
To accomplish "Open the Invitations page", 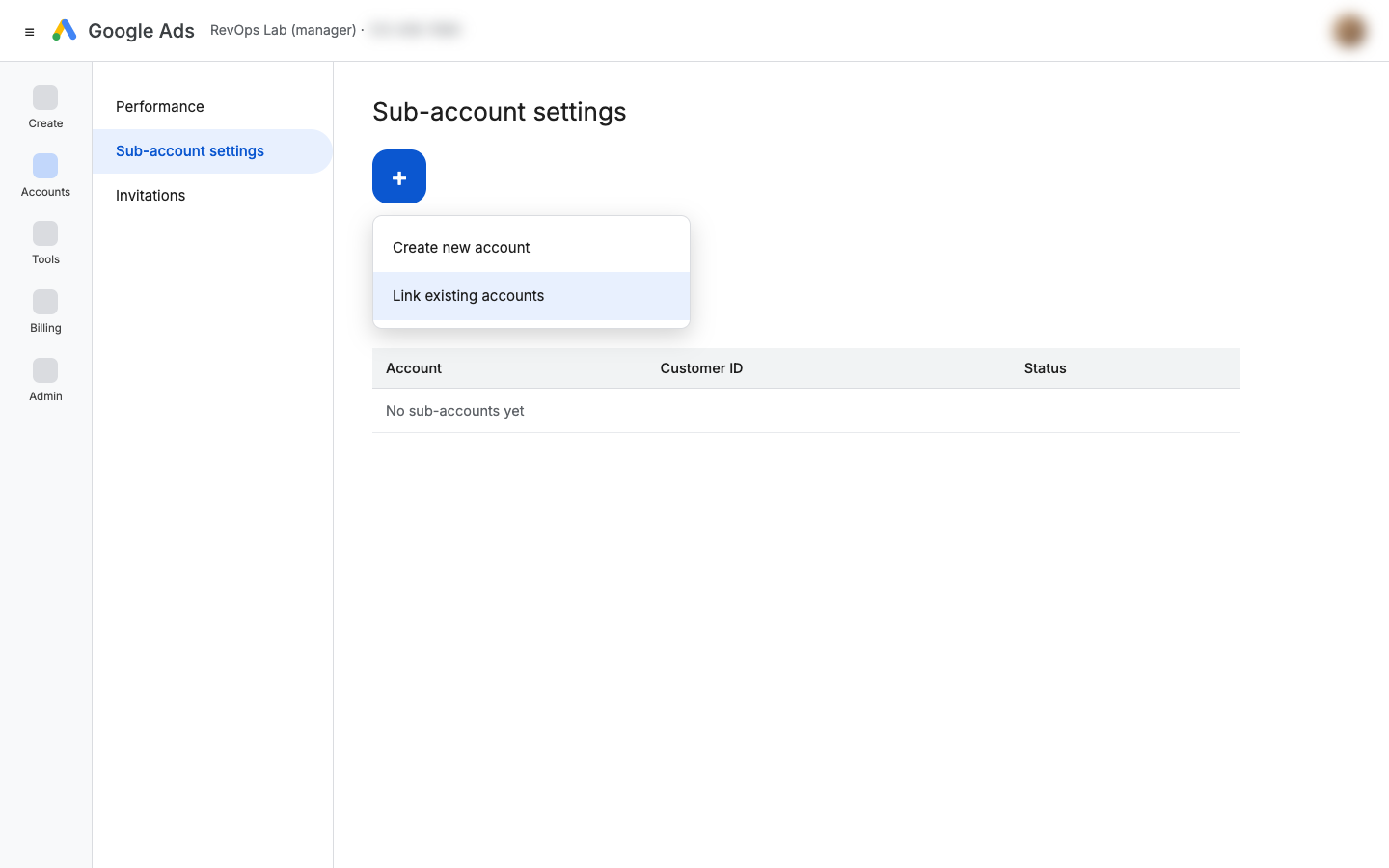I will 212,196.
